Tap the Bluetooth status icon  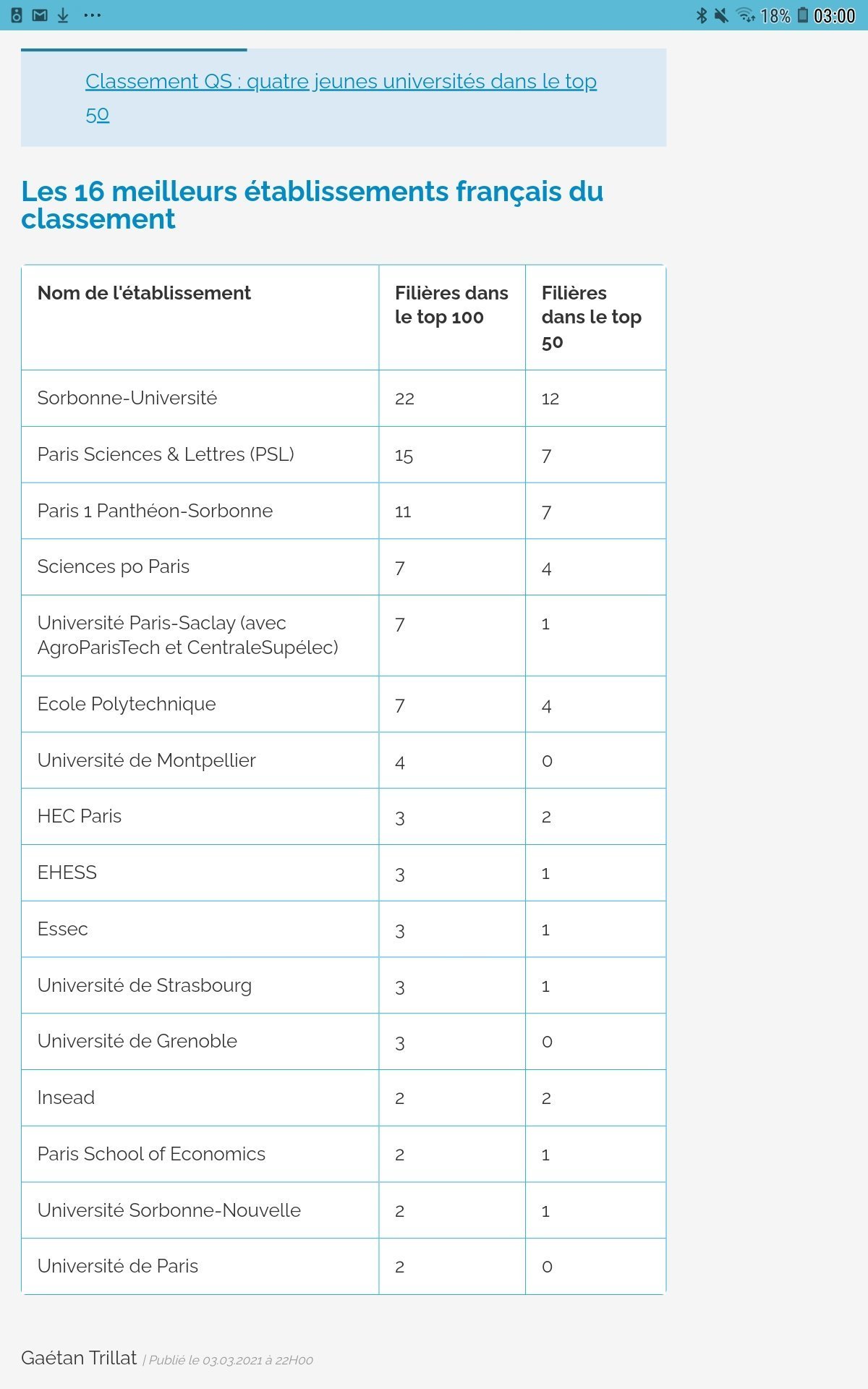(x=701, y=15)
